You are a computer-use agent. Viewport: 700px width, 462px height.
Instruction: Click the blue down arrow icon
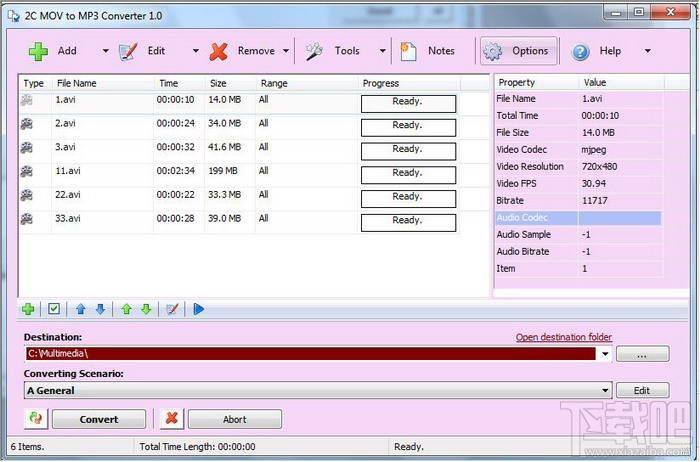[x=100, y=309]
